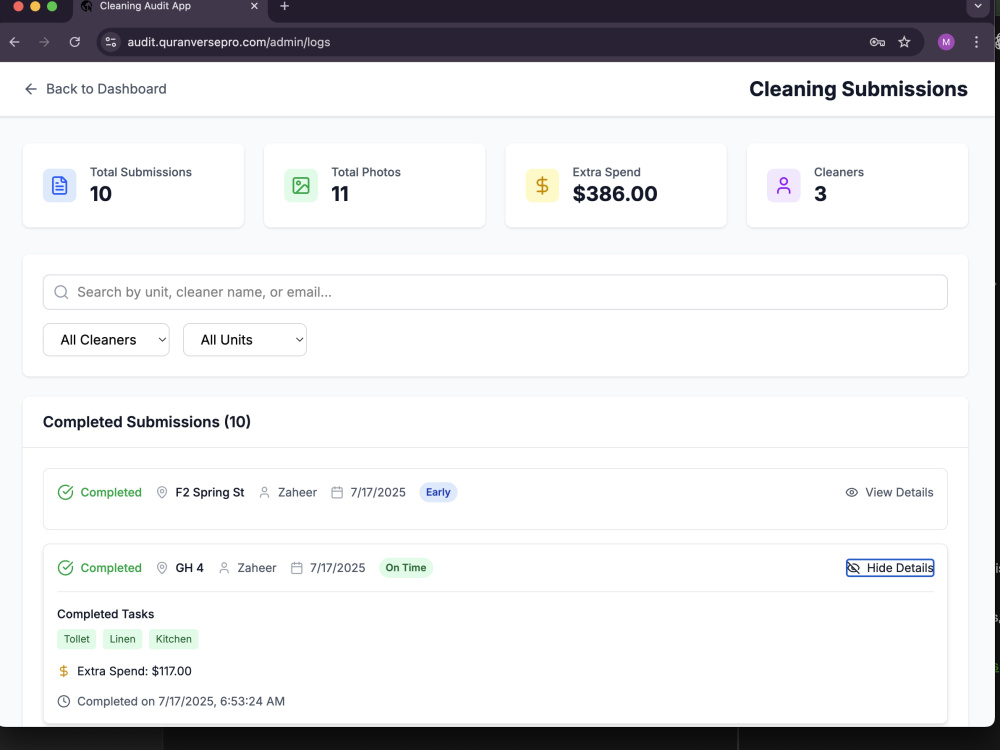Click the F2 Spring St unit name
The width and height of the screenshot is (1000, 750).
tap(210, 492)
